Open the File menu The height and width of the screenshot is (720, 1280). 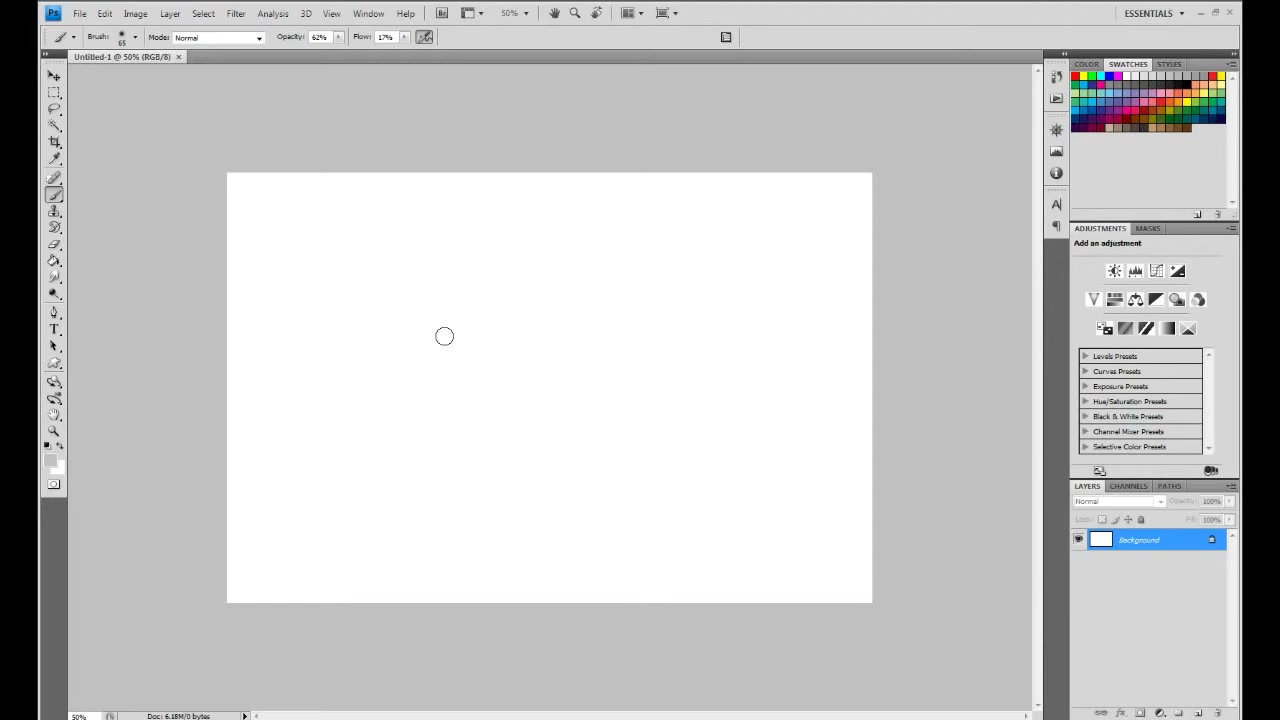point(79,14)
